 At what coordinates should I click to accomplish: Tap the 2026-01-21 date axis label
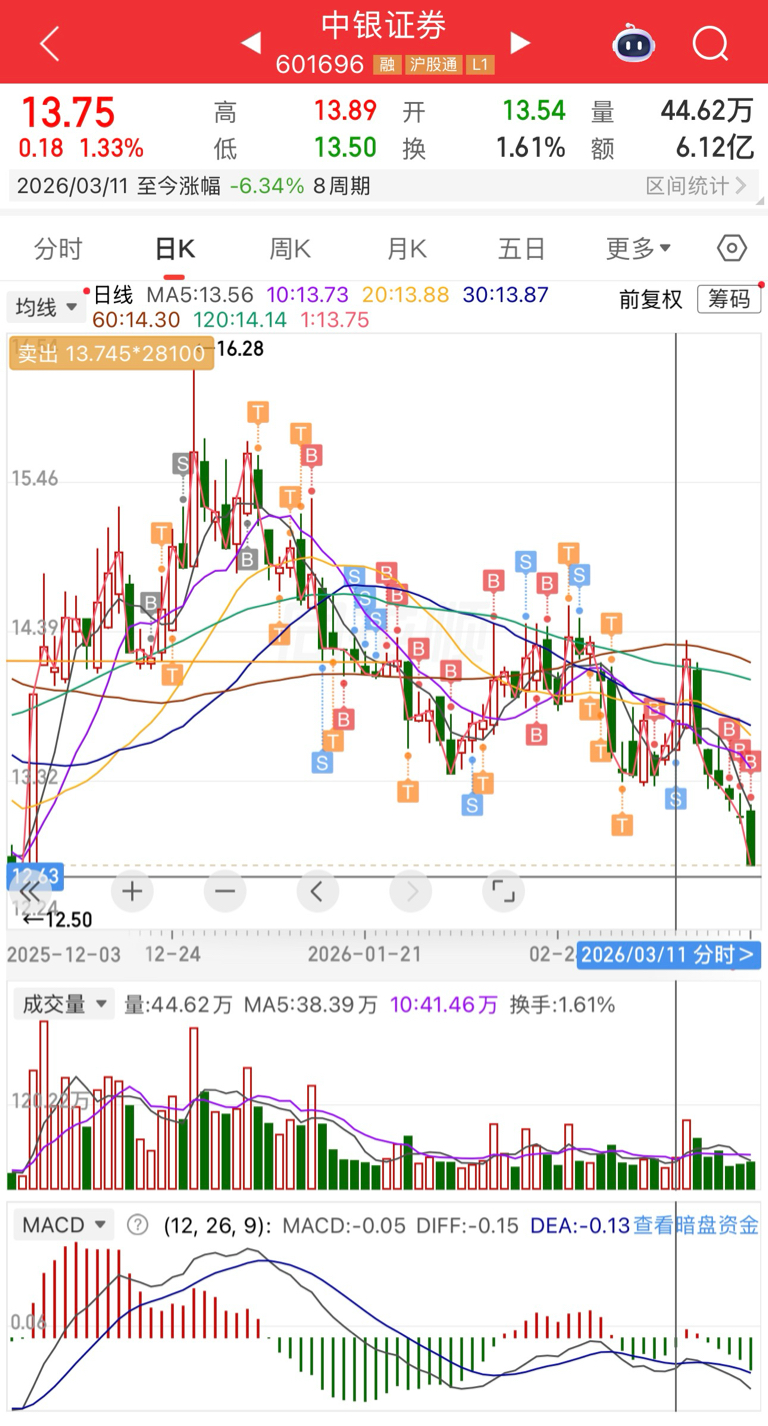[364, 954]
